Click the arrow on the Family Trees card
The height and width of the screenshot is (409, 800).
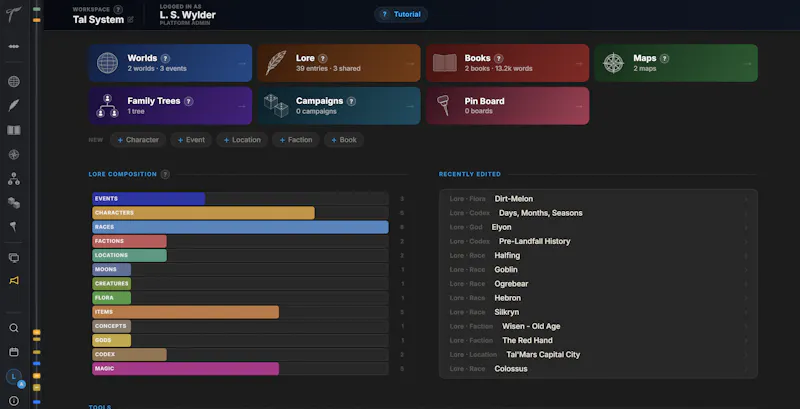click(x=241, y=107)
